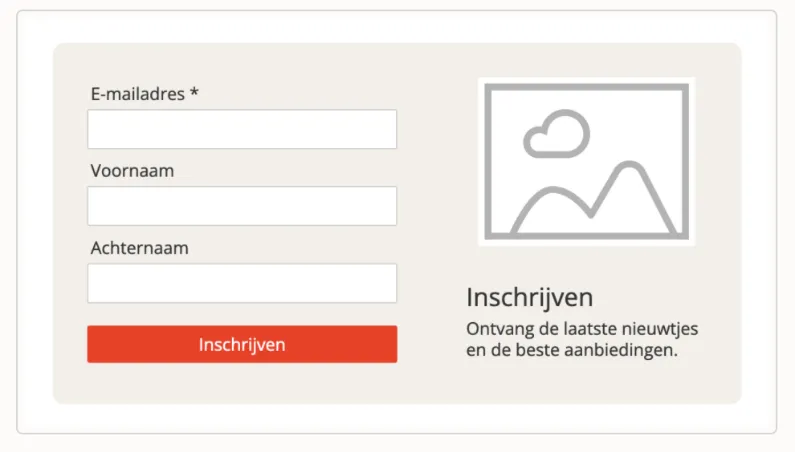This screenshot has height=452, width=795.
Task: Click the word "Ontvang" in description
Action: coord(497,328)
